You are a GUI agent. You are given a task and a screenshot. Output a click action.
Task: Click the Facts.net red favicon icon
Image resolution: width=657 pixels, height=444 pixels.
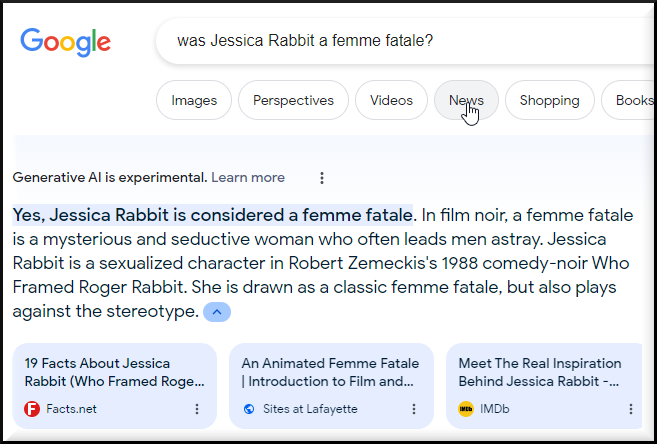coord(31,409)
